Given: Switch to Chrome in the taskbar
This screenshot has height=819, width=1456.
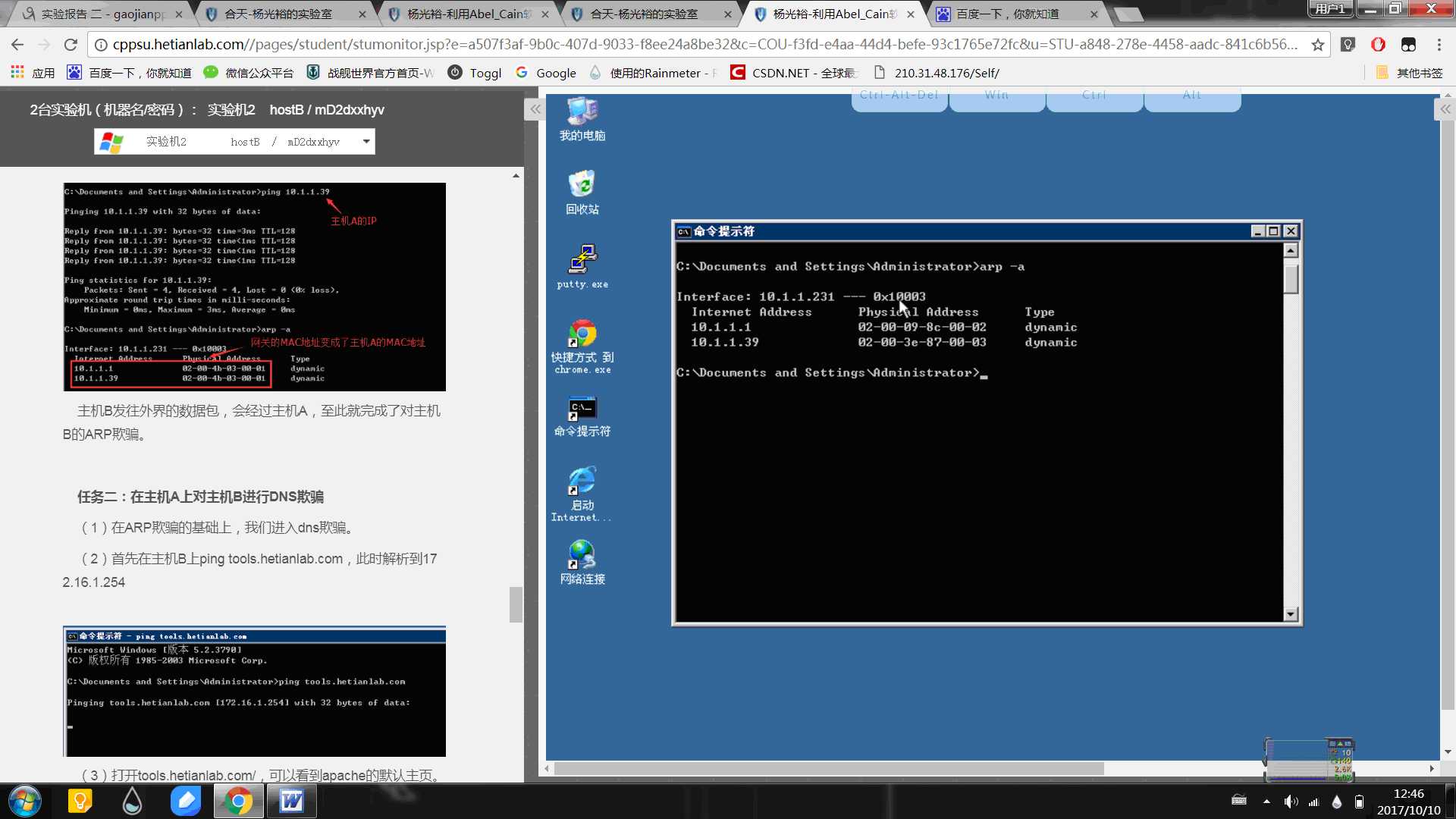Looking at the screenshot, I should click(238, 801).
